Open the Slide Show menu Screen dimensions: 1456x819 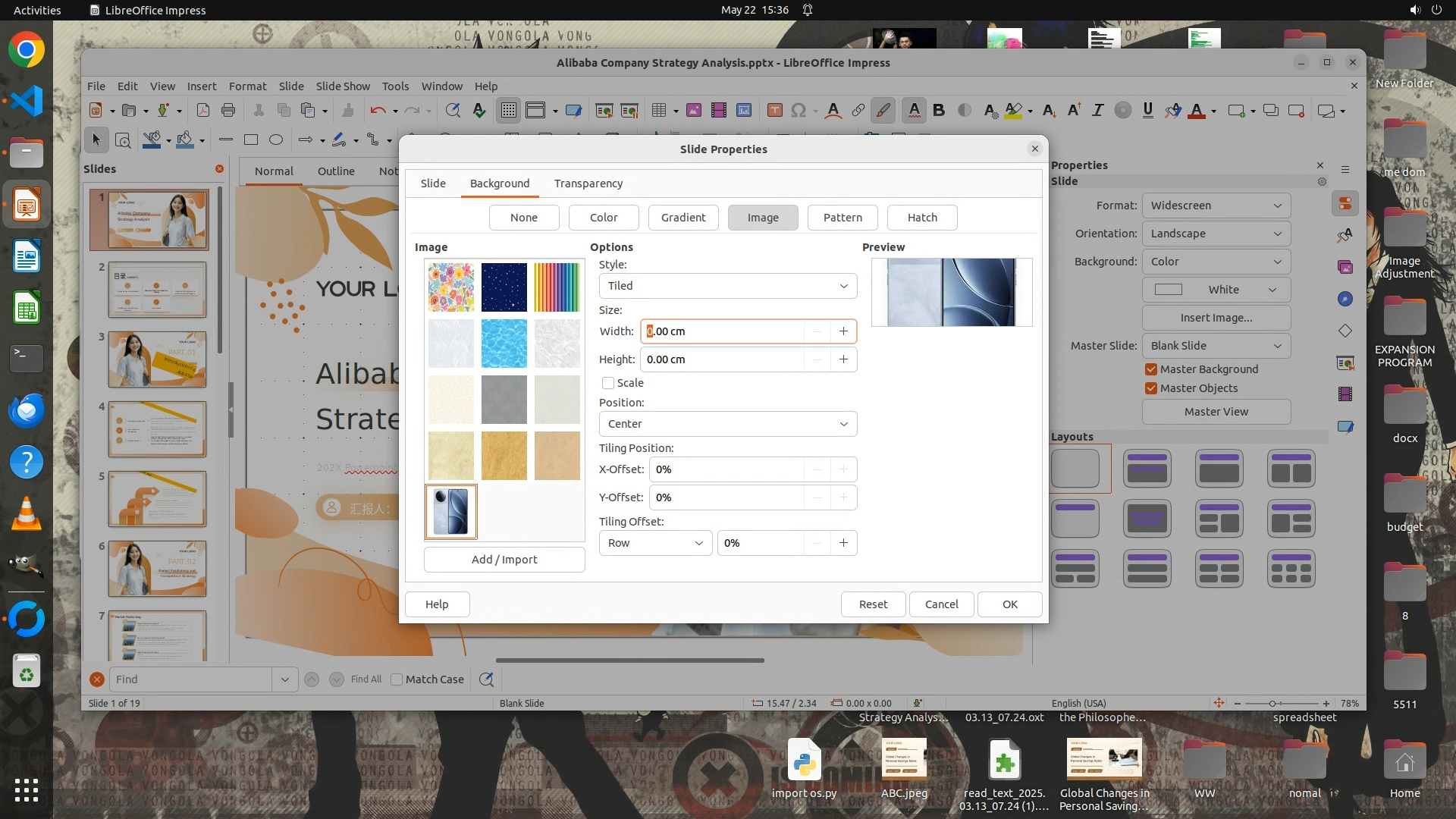[x=343, y=86]
